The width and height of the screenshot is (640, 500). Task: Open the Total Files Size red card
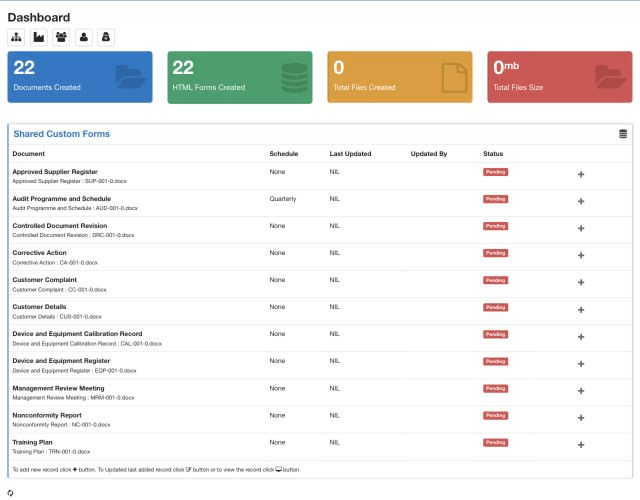(560, 77)
